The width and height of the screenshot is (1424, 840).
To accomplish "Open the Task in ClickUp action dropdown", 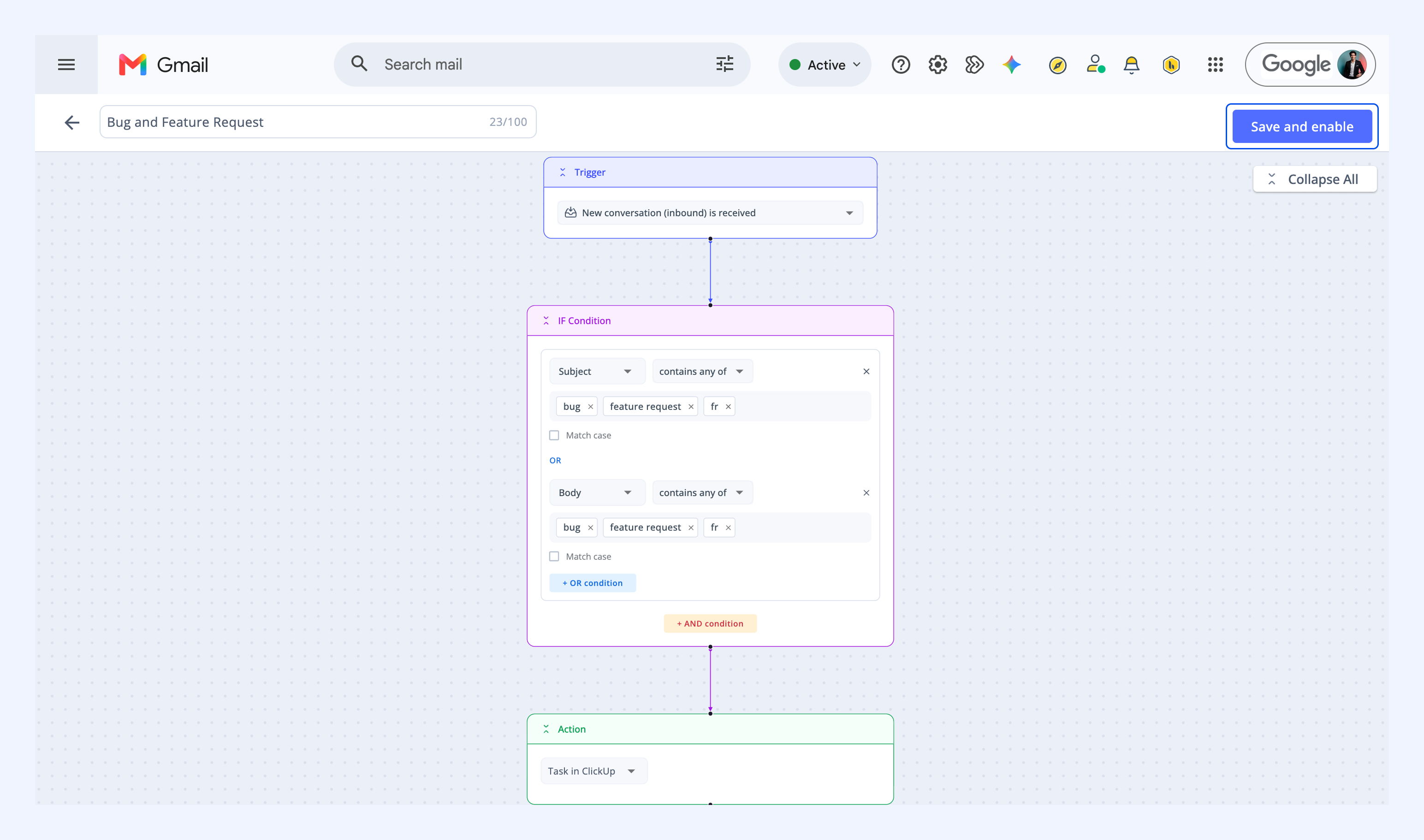I will point(593,771).
